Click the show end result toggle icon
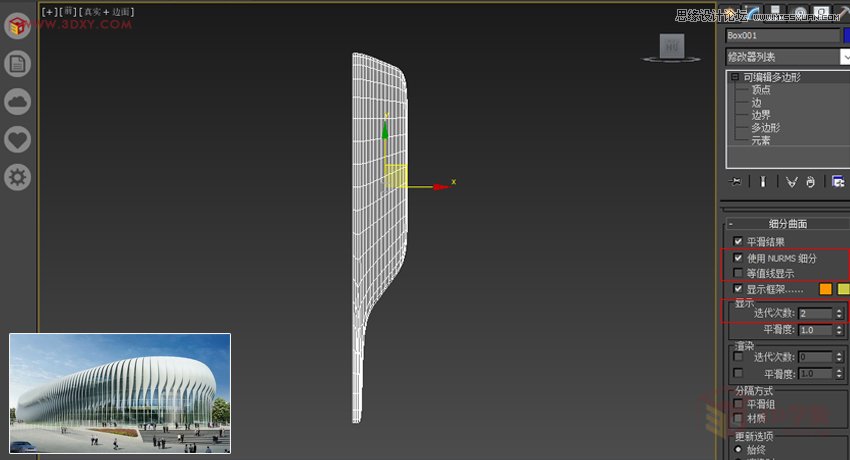 [x=763, y=182]
